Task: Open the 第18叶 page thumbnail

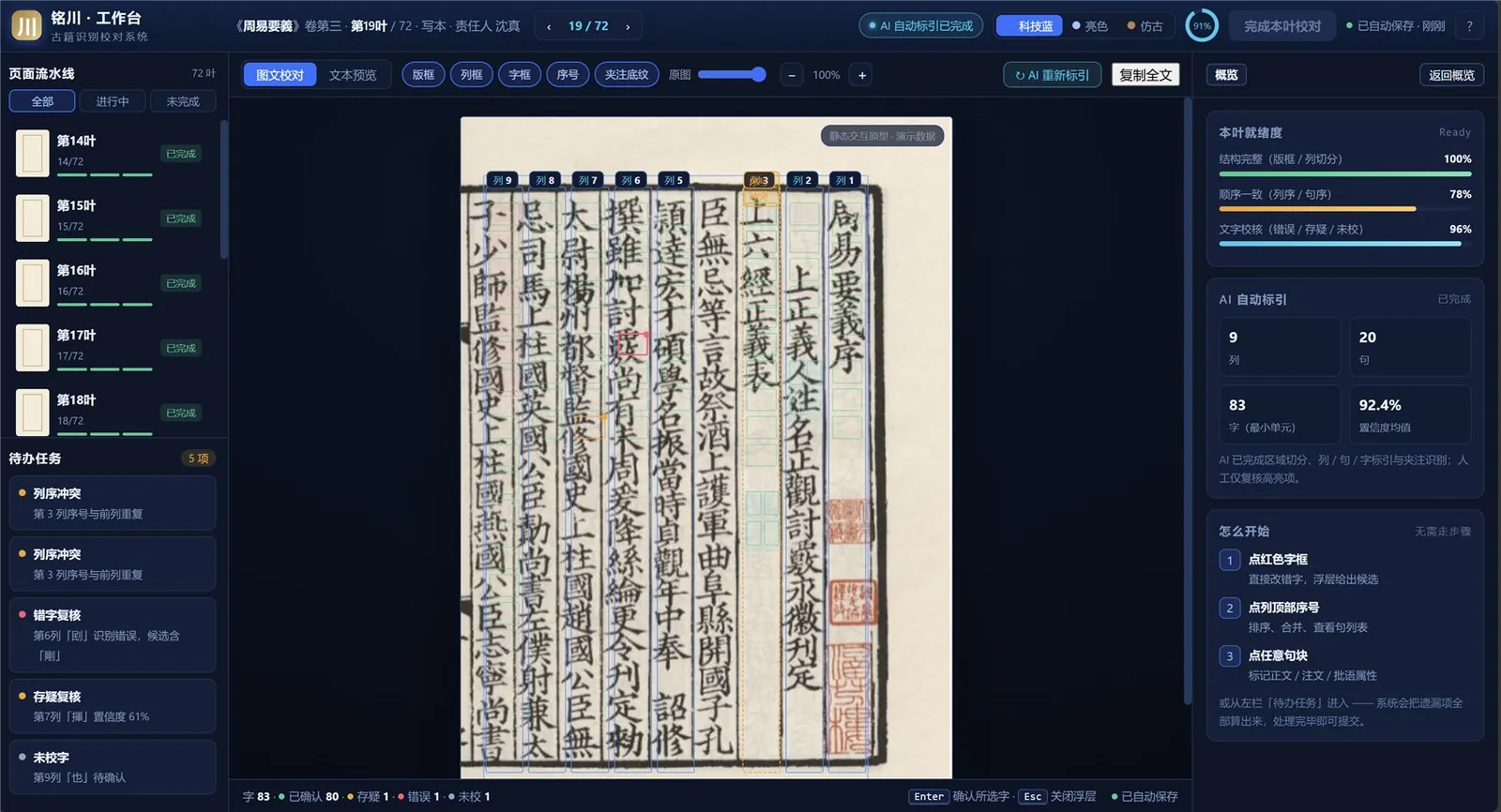Action: click(33, 412)
